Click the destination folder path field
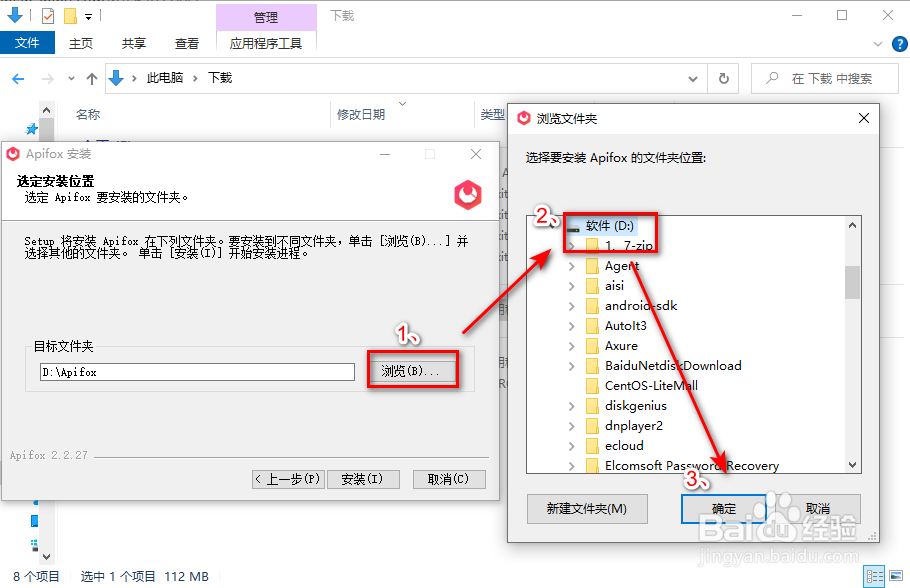The width and height of the screenshot is (910, 588). click(x=197, y=372)
